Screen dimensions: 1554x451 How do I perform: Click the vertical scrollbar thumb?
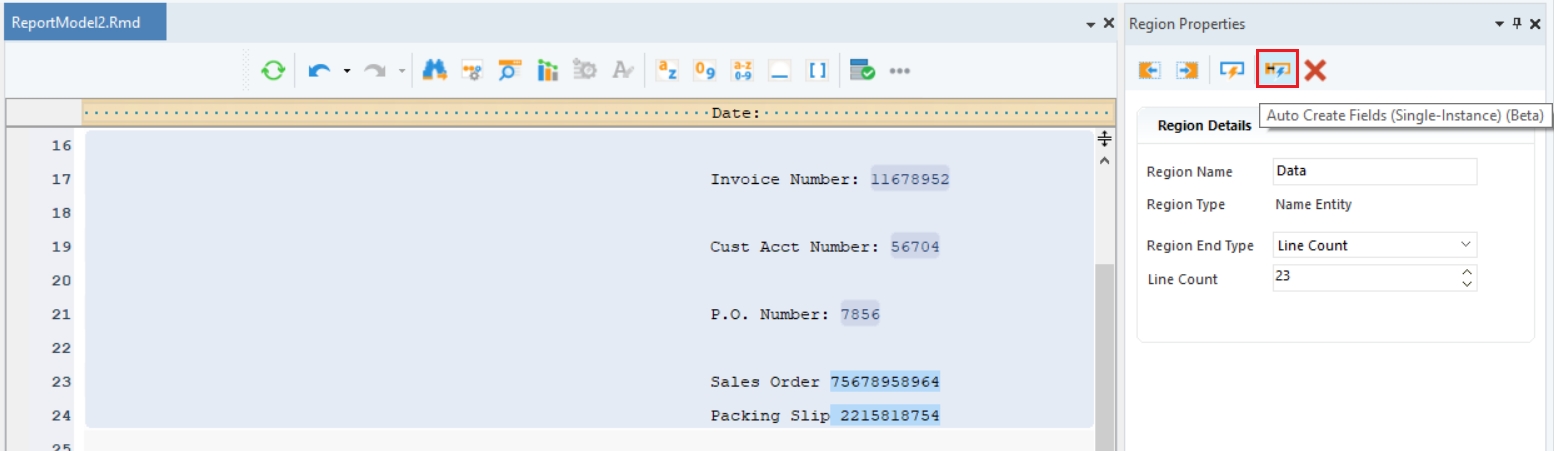(1105, 355)
